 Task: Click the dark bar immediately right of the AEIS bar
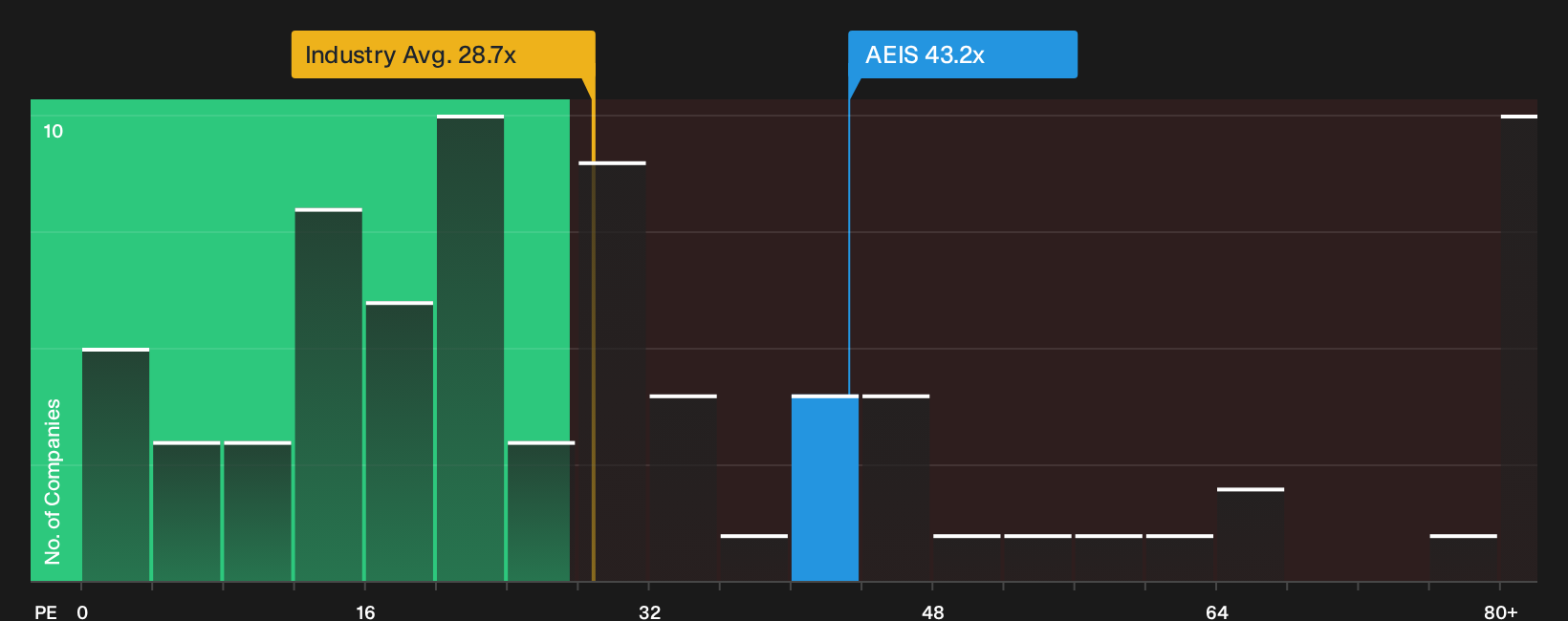[896, 488]
